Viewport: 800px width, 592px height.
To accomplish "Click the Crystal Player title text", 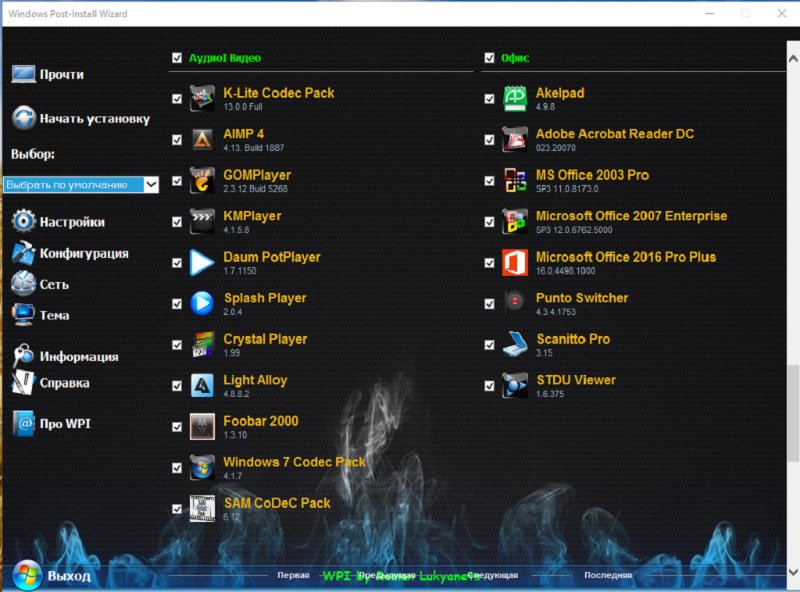I will coord(265,339).
